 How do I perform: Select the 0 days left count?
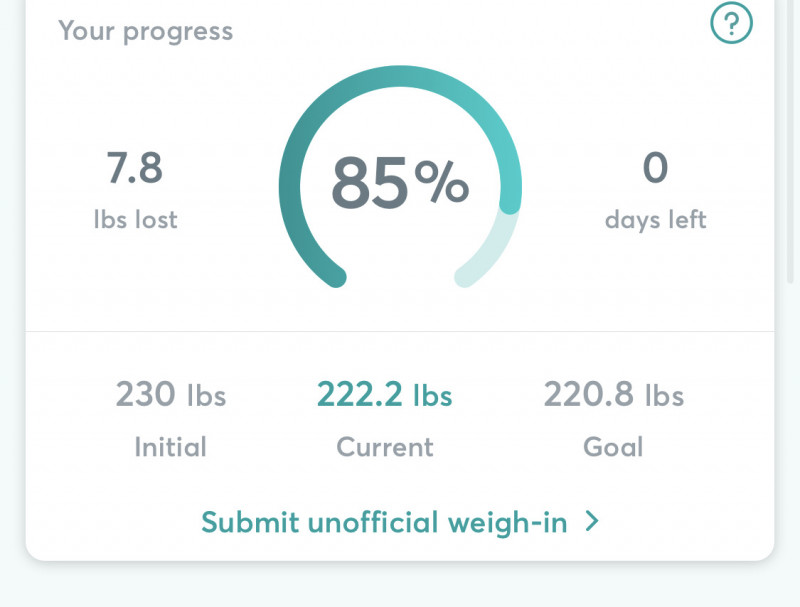655,168
